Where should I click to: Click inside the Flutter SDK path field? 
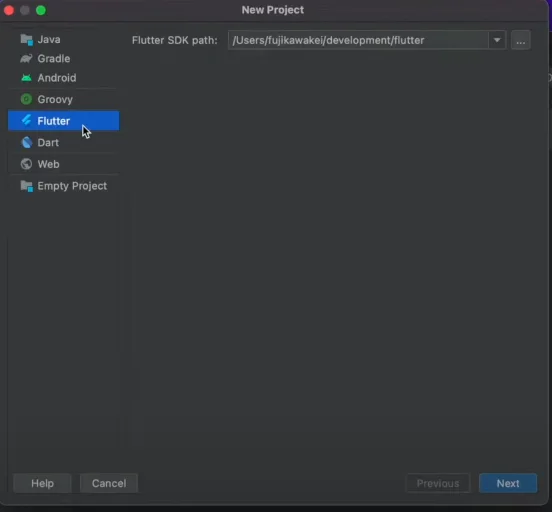[358, 40]
